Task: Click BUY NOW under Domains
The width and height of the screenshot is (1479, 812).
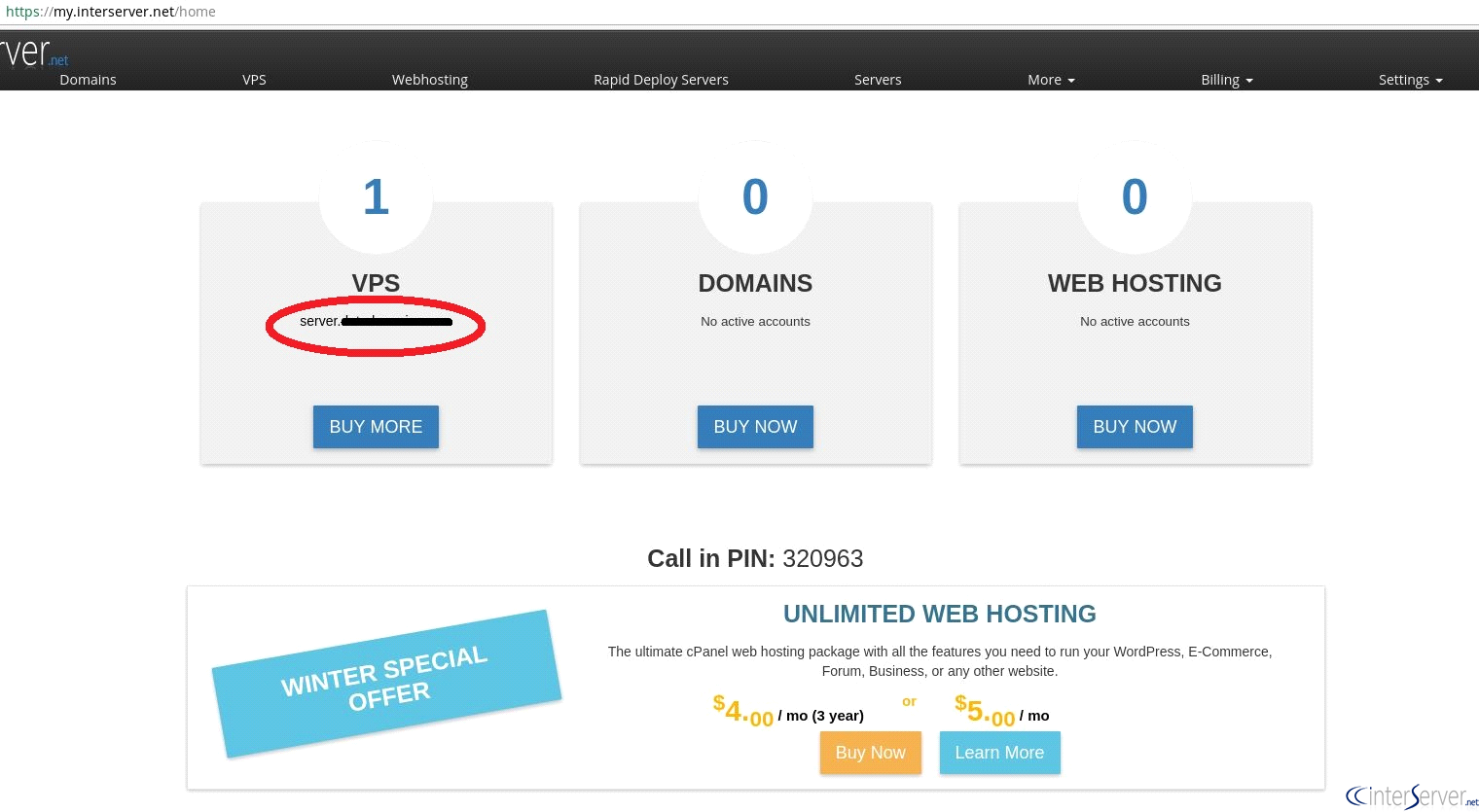Action: click(x=755, y=427)
